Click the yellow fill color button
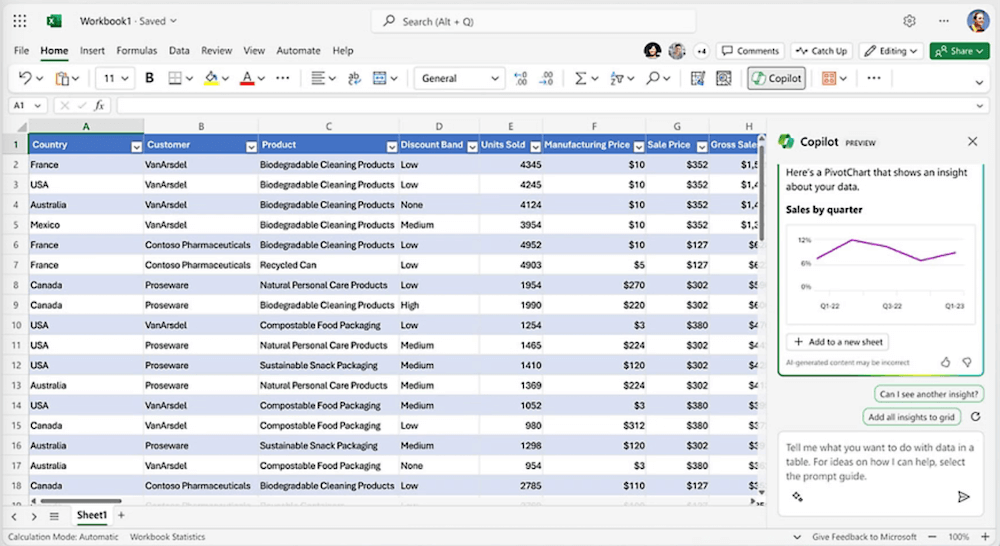 coord(211,78)
